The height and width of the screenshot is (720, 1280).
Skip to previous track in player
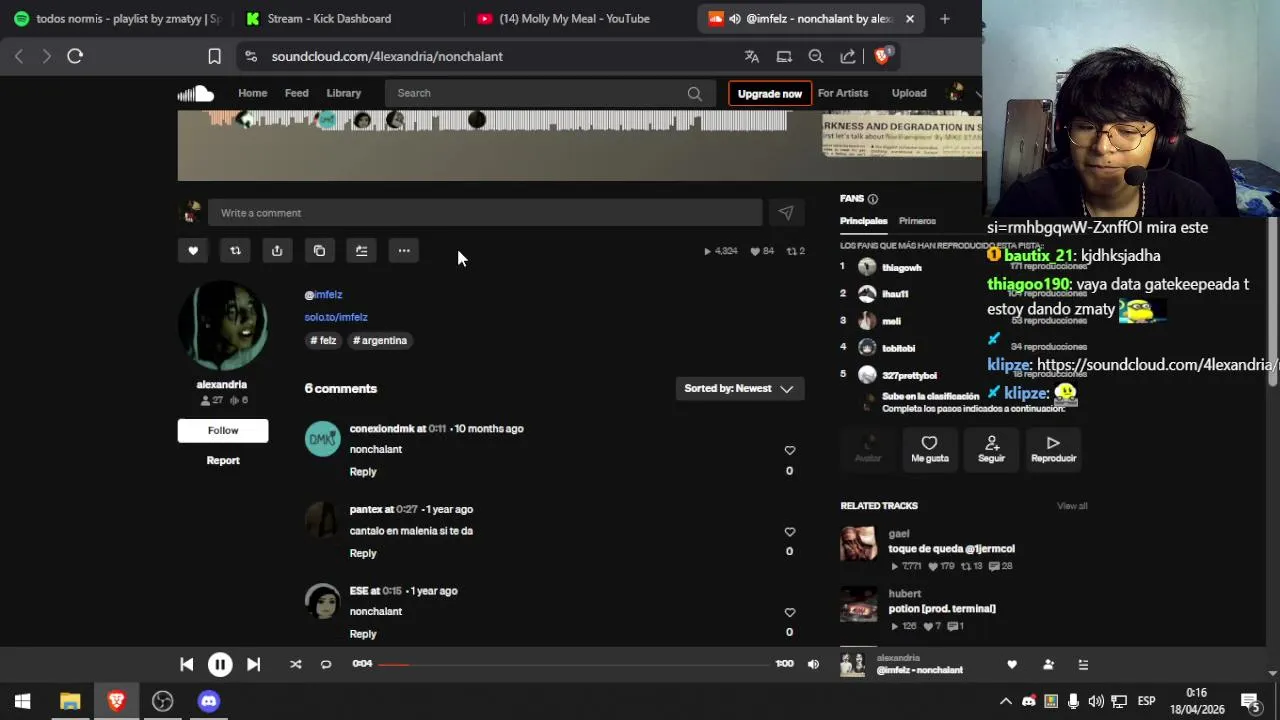(186, 664)
